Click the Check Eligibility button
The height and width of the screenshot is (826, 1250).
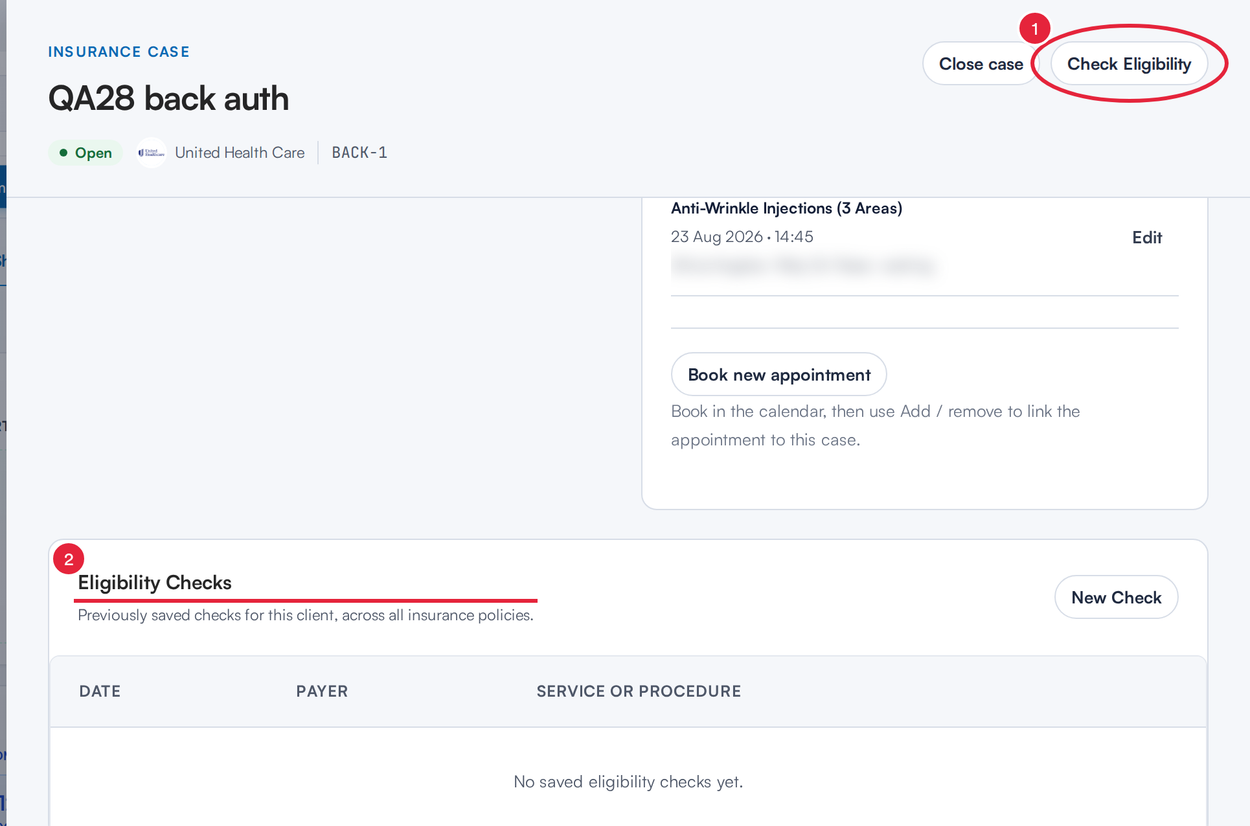(1129, 64)
